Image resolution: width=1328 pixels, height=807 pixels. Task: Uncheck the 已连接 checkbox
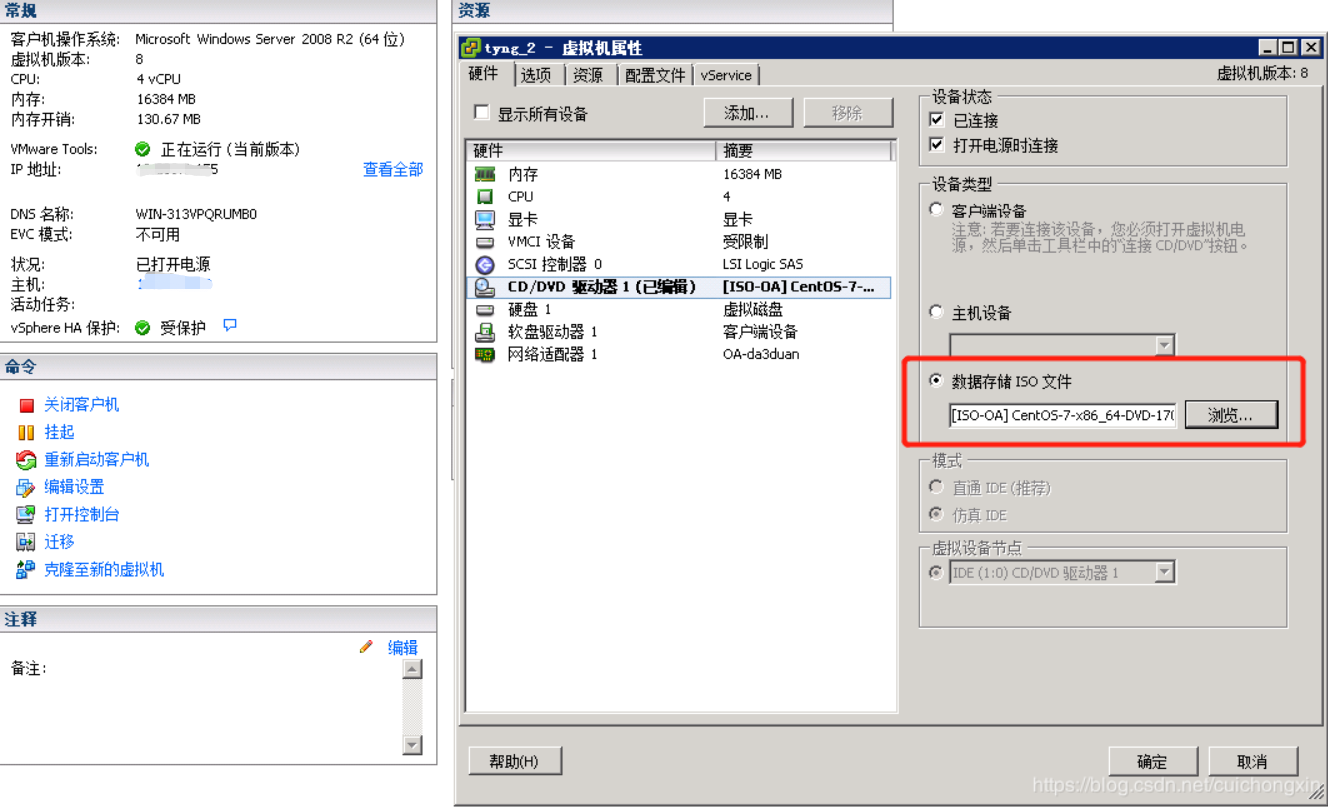(x=936, y=120)
